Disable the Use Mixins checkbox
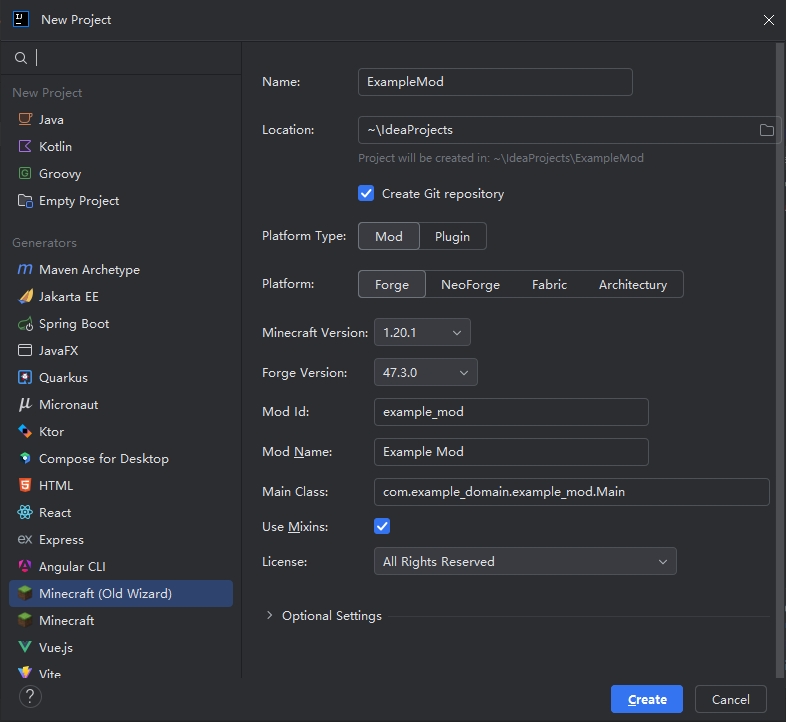The width and height of the screenshot is (786, 722). coord(382,526)
